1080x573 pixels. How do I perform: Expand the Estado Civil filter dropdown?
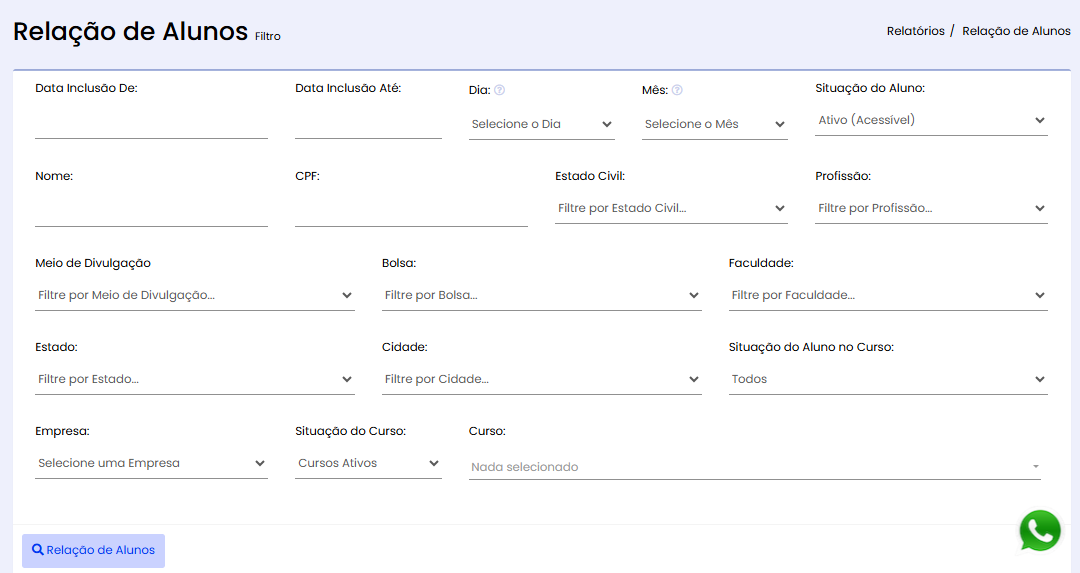point(671,208)
